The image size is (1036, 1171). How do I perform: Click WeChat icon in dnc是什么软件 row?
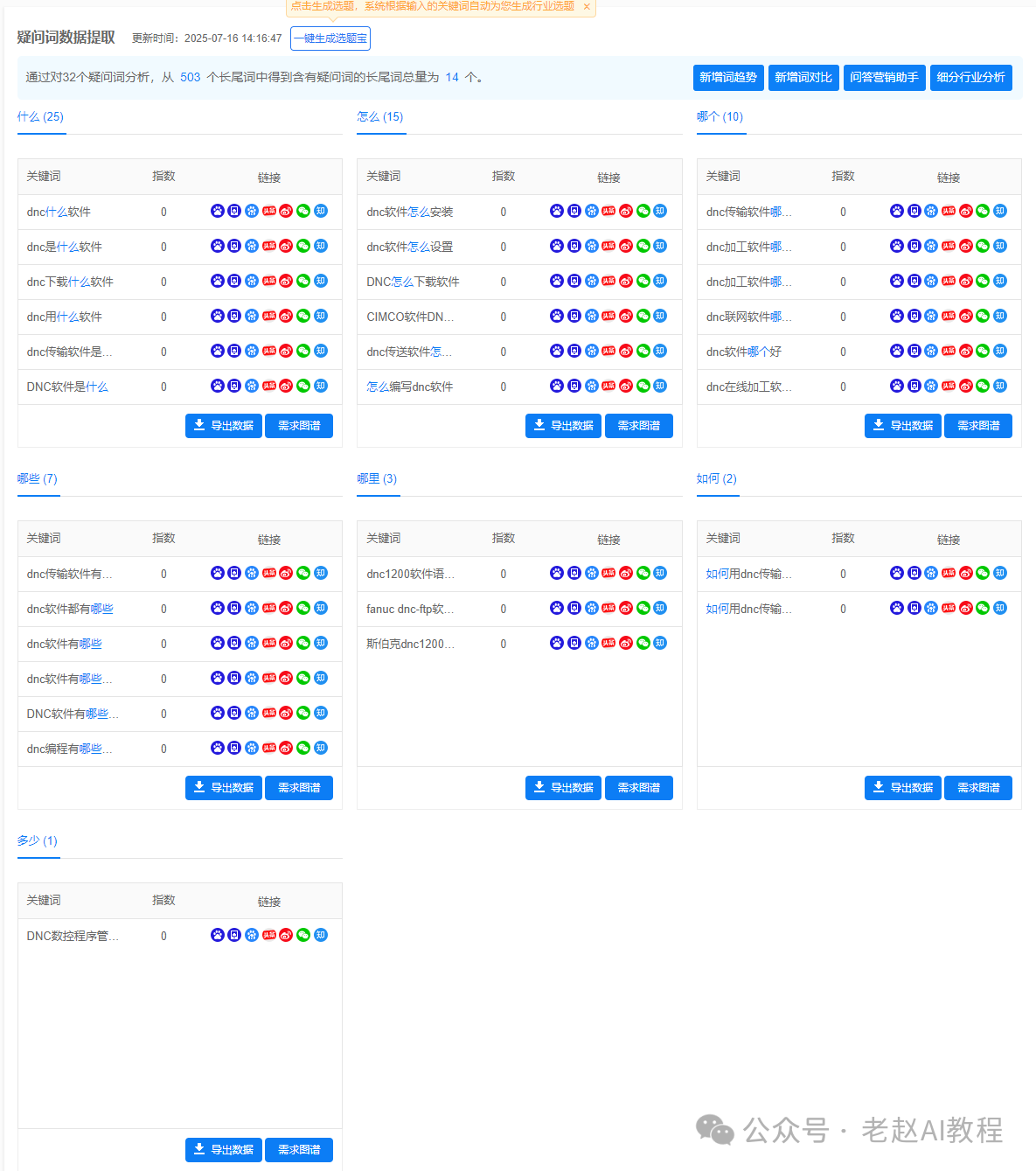tap(303, 246)
